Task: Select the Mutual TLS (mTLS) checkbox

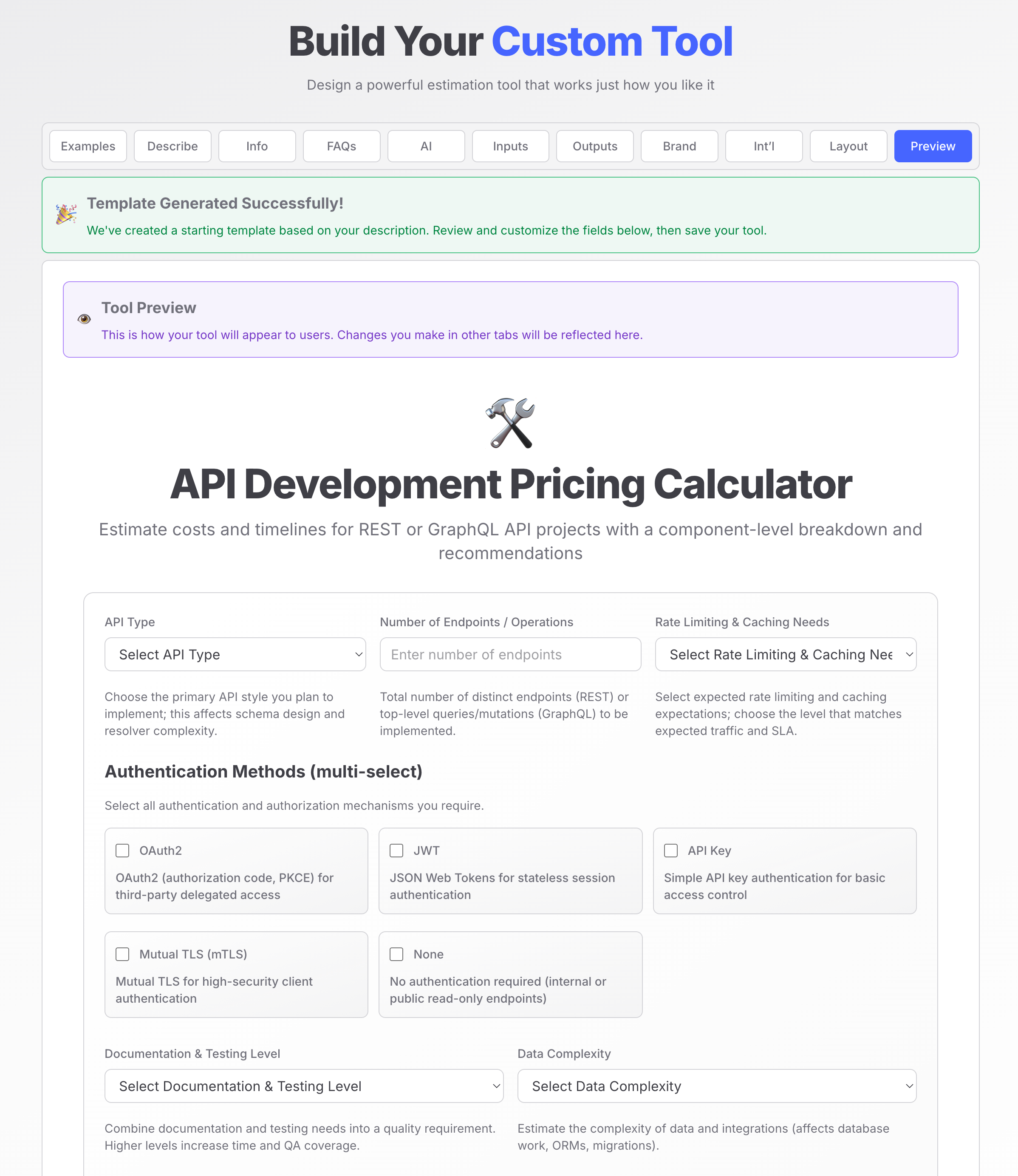Action: [x=122, y=954]
